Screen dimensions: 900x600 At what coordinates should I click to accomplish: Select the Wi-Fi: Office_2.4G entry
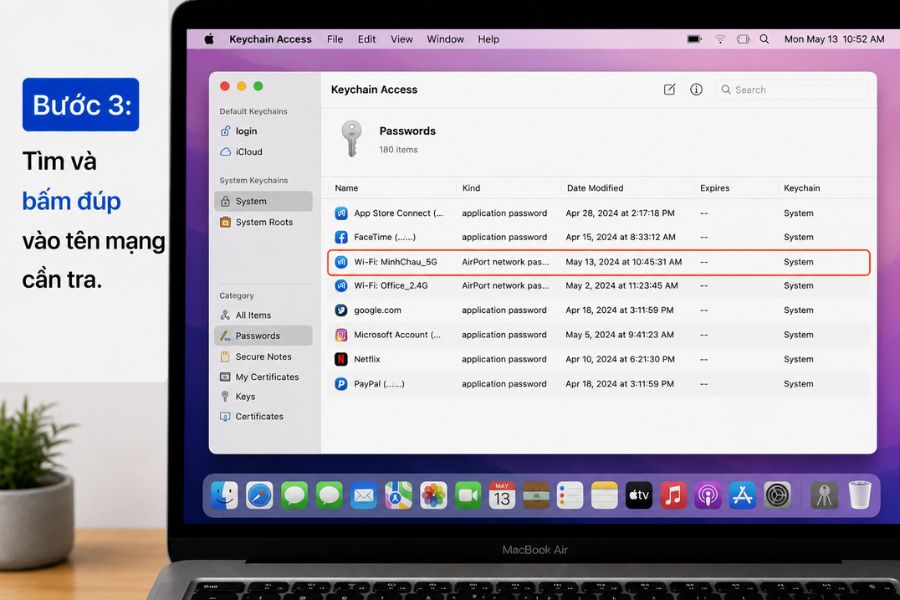(x=599, y=285)
